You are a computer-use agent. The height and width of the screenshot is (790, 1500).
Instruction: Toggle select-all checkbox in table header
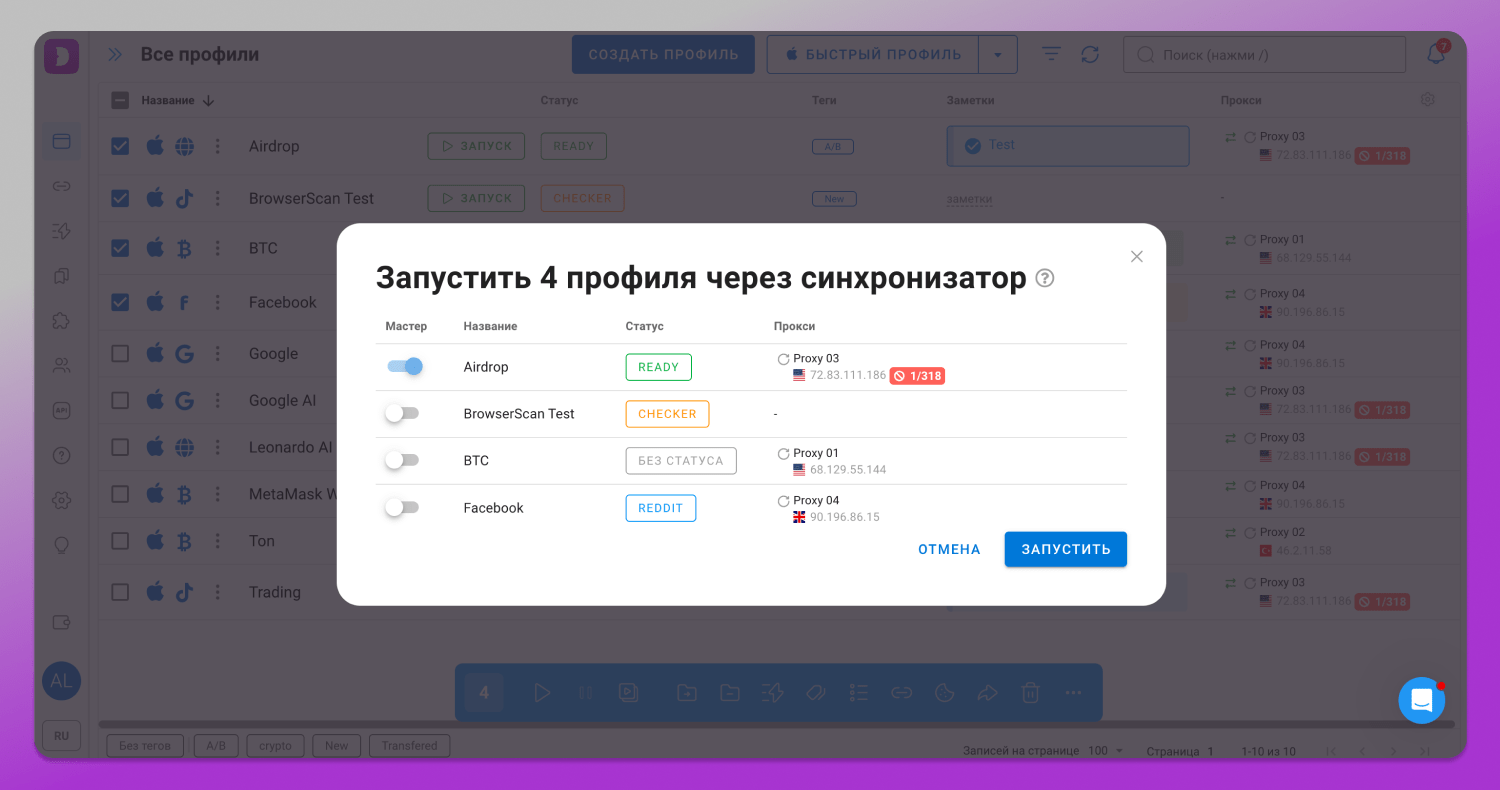(x=120, y=100)
